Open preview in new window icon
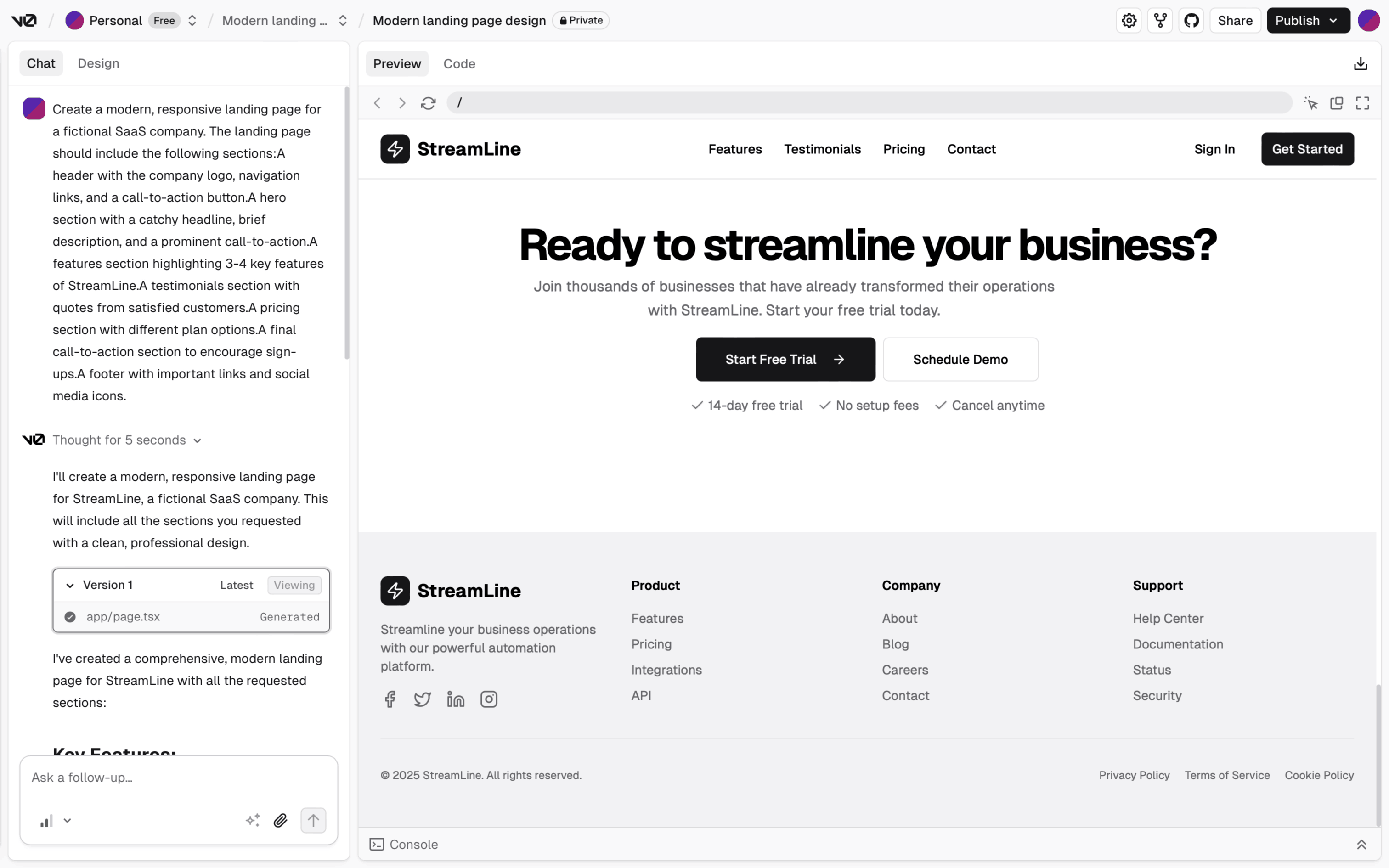Image resolution: width=1389 pixels, height=868 pixels. (x=1336, y=103)
